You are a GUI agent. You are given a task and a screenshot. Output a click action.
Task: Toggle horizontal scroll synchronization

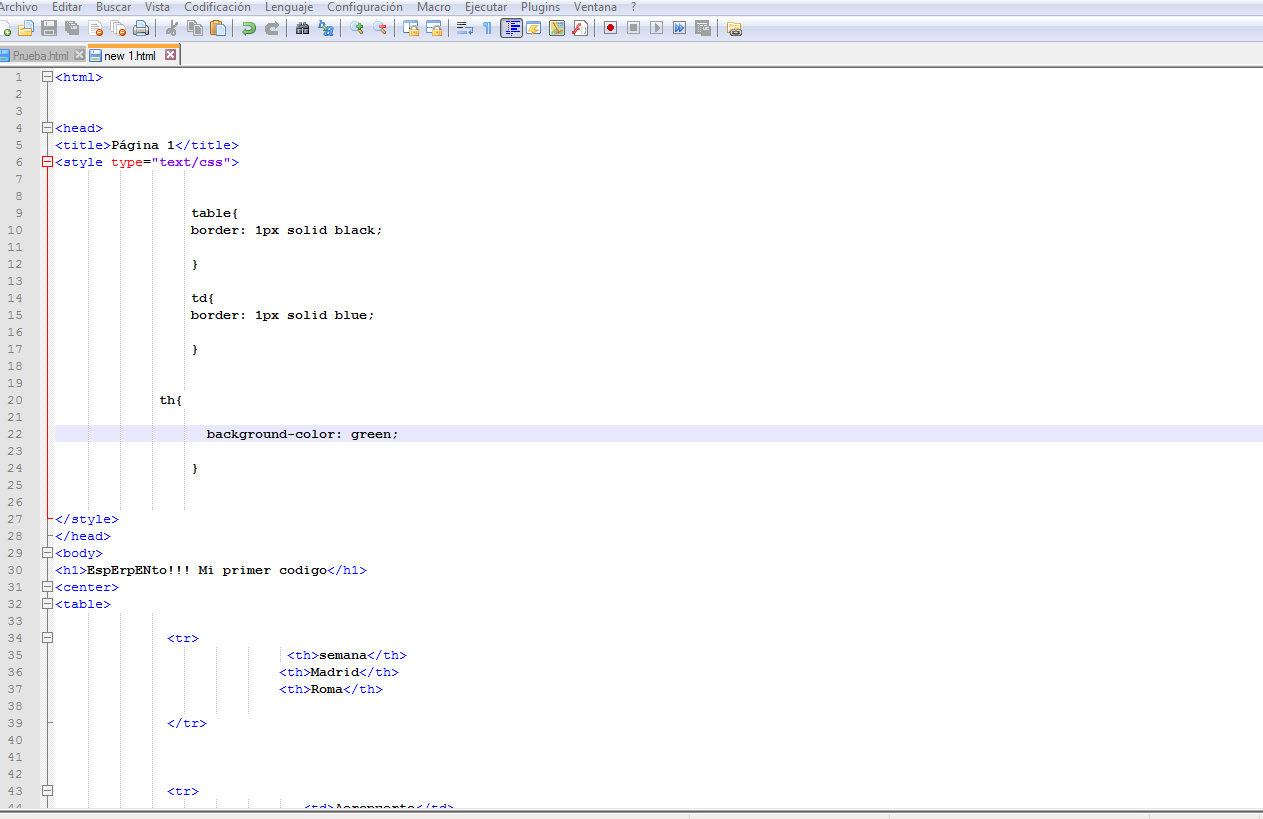pyautogui.click(x=433, y=28)
